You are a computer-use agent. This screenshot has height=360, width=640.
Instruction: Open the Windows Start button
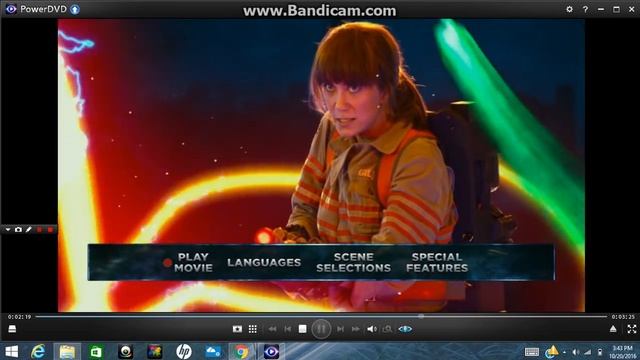[x=11, y=351]
